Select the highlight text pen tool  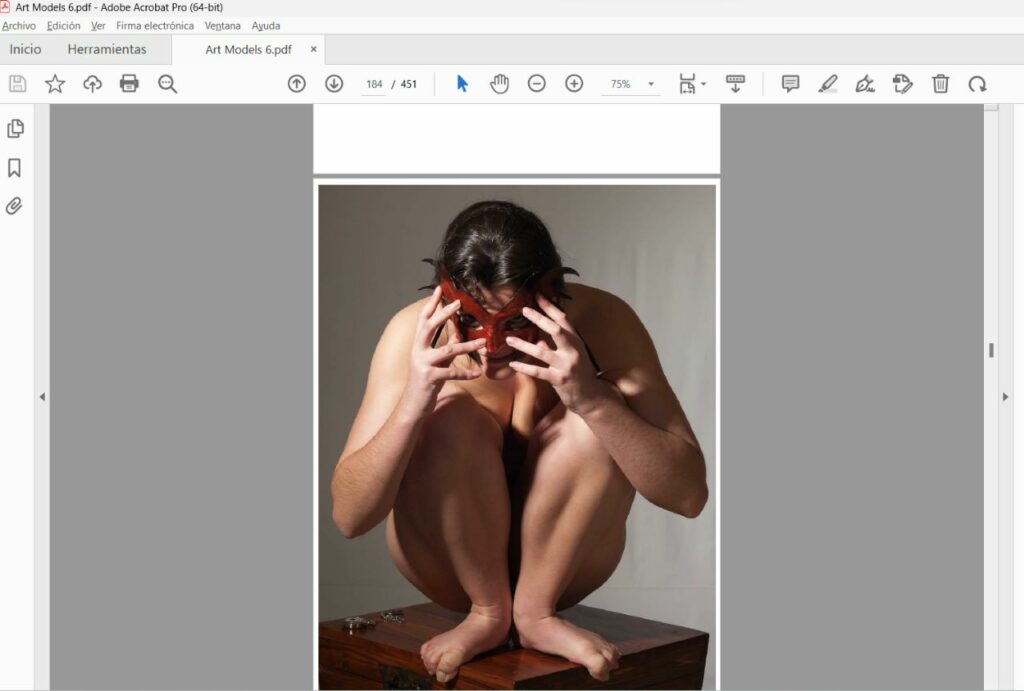point(827,84)
